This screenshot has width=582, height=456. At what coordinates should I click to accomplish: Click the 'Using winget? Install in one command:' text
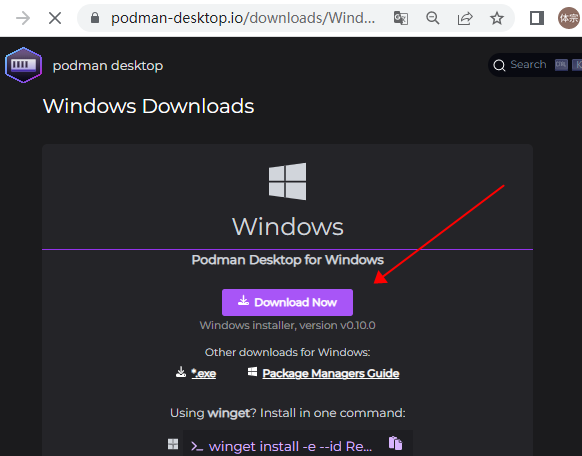pos(288,413)
